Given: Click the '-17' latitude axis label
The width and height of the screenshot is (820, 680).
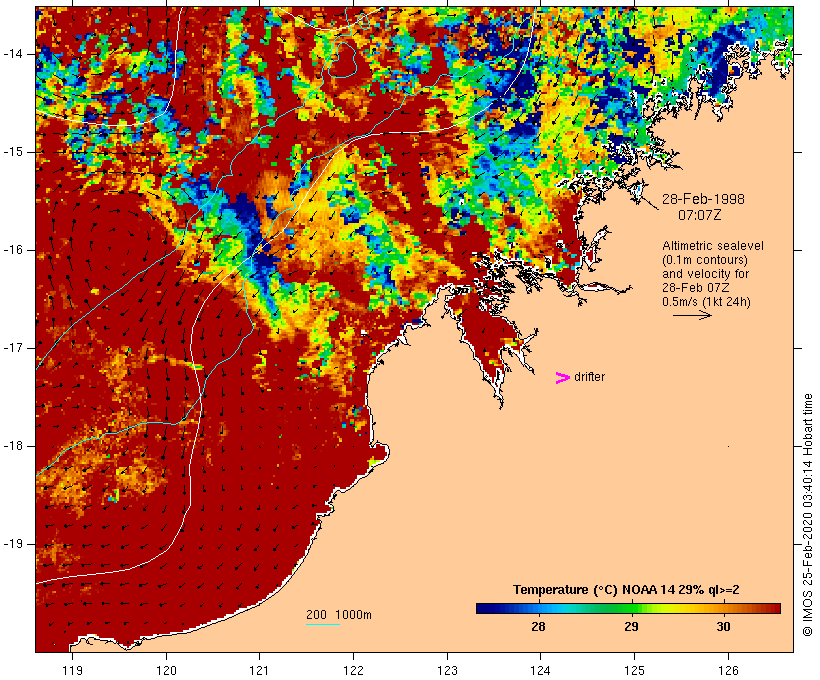Looking at the screenshot, I should (13, 348).
